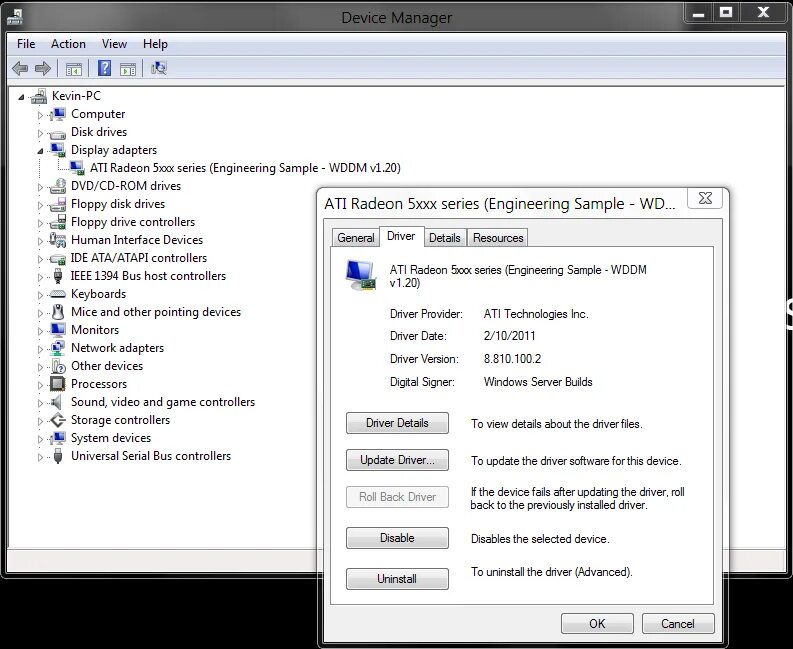
Task: Expand the Computer category
Action: (x=40, y=115)
